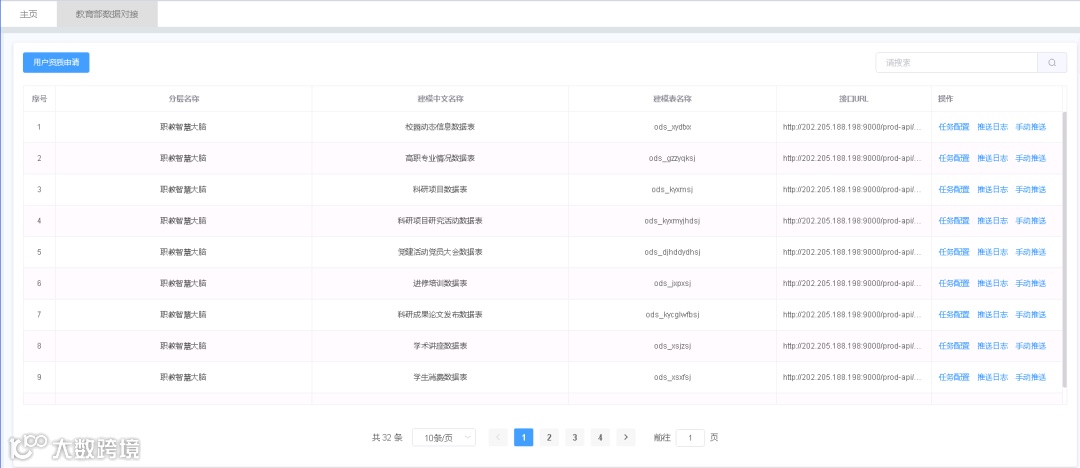Open 推送日志 for ods_xydbx row
This screenshot has height=468, width=1080.
(993, 127)
